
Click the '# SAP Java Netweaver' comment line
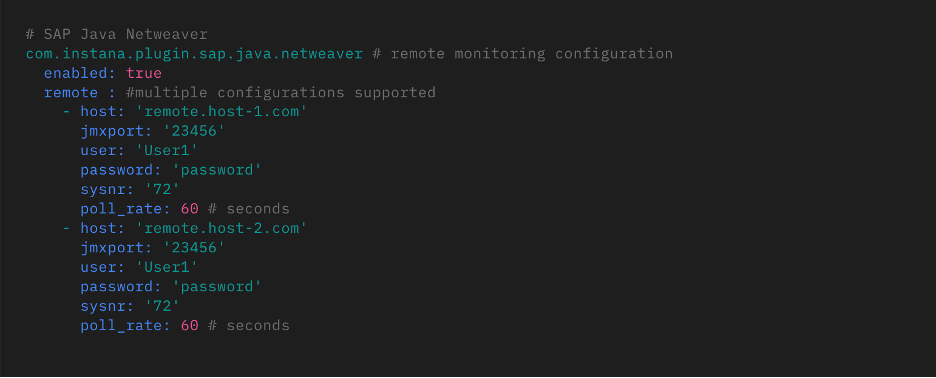(x=116, y=34)
